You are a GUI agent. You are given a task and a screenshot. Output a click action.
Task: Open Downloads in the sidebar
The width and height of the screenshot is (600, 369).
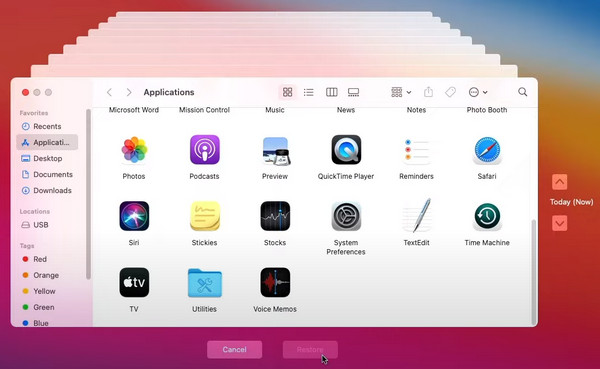[47, 191]
